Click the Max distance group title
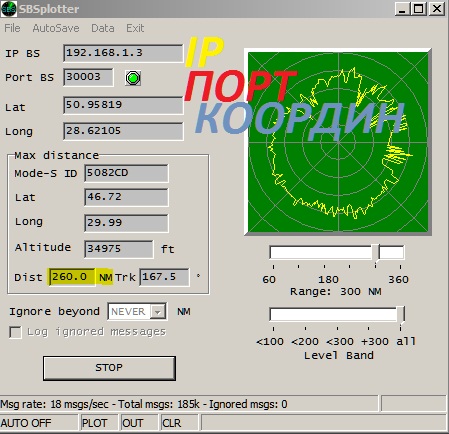The width and height of the screenshot is (449, 434). pyautogui.click(x=56, y=155)
